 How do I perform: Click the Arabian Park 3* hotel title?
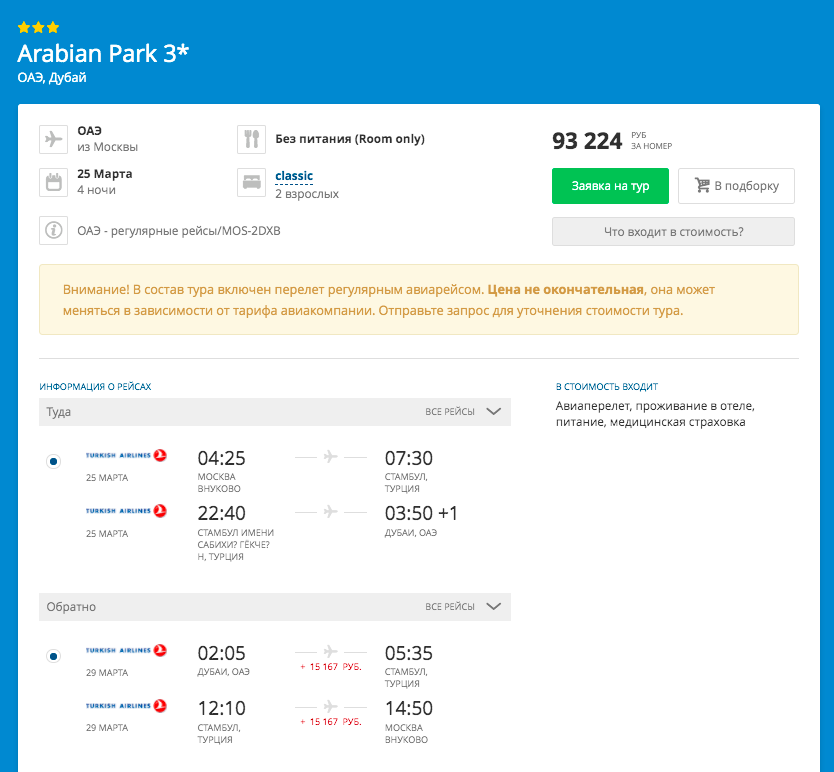coord(103,54)
